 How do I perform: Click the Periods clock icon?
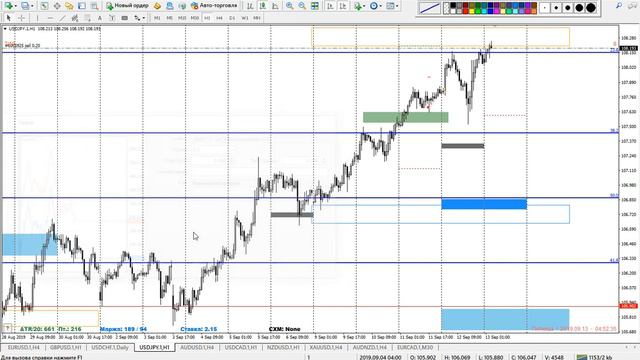click(374, 6)
